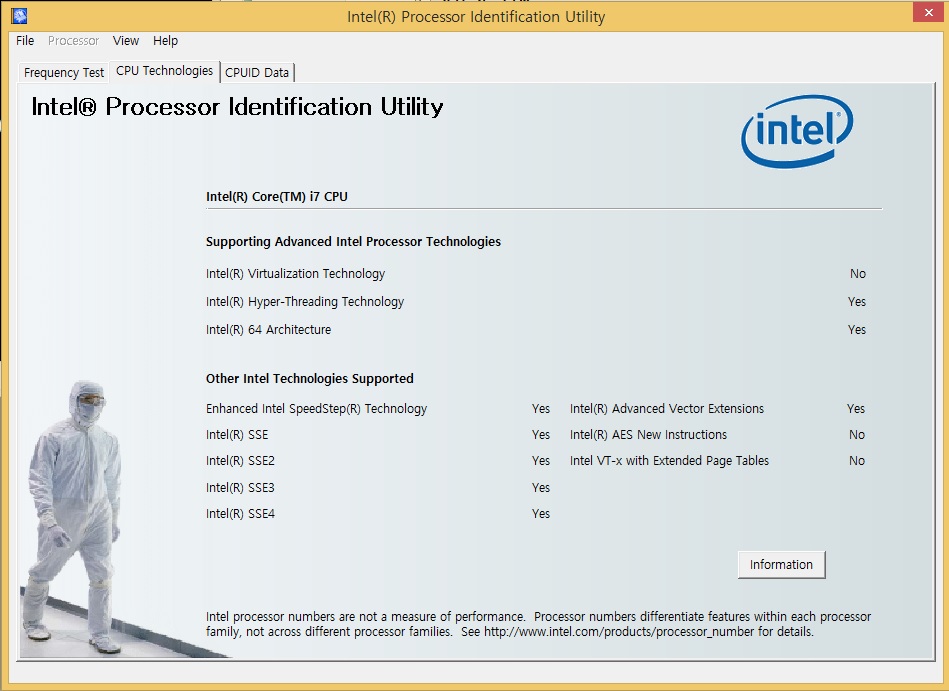949x691 pixels.
Task: Click the No value for VT-x Extended Page Tables
Action: pyautogui.click(x=857, y=460)
